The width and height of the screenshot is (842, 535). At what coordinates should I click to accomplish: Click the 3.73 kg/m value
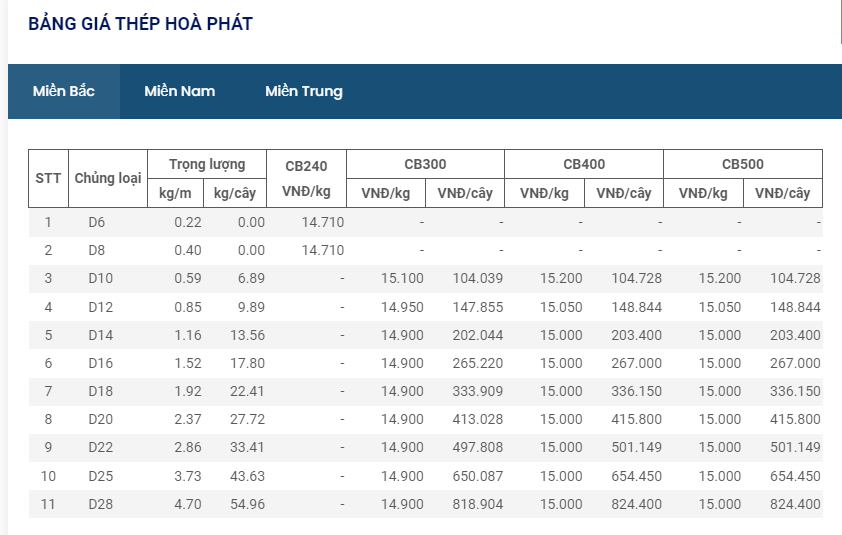[x=188, y=476]
